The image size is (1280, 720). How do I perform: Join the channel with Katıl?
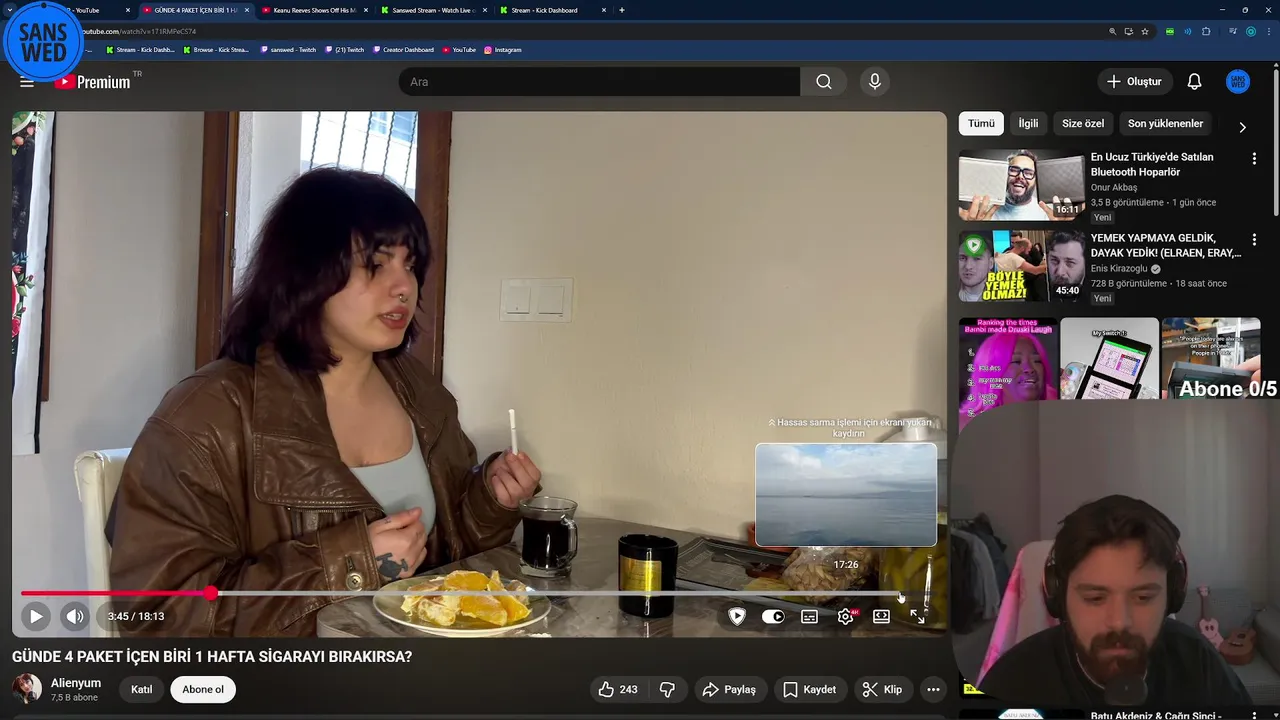click(142, 689)
